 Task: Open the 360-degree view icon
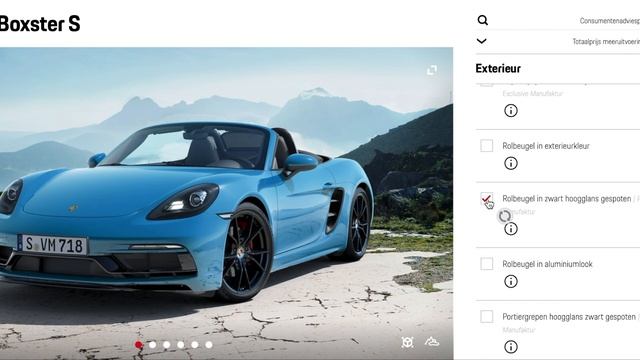coord(407,342)
